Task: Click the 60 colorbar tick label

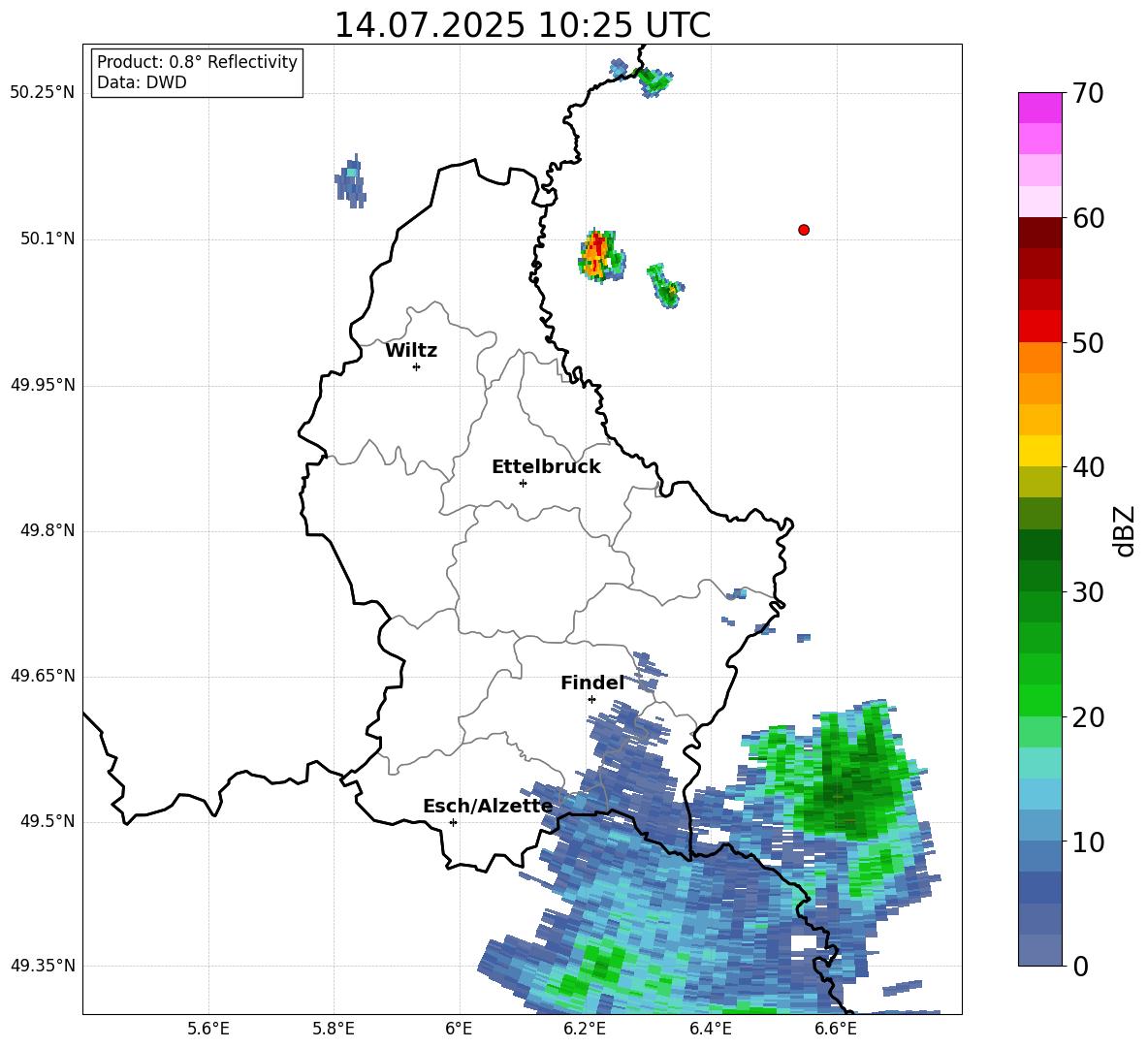Action: 1088,218
